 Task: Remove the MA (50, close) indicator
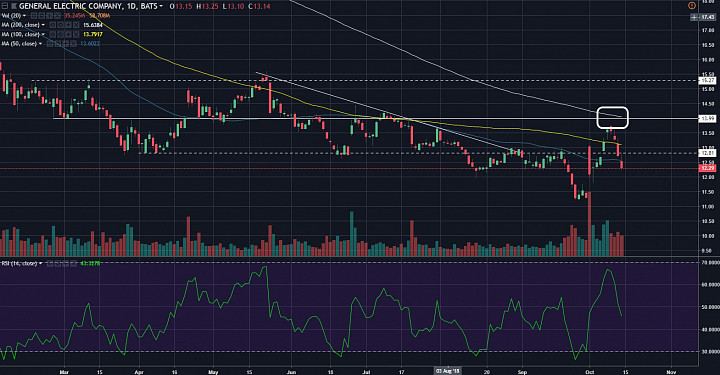point(73,44)
